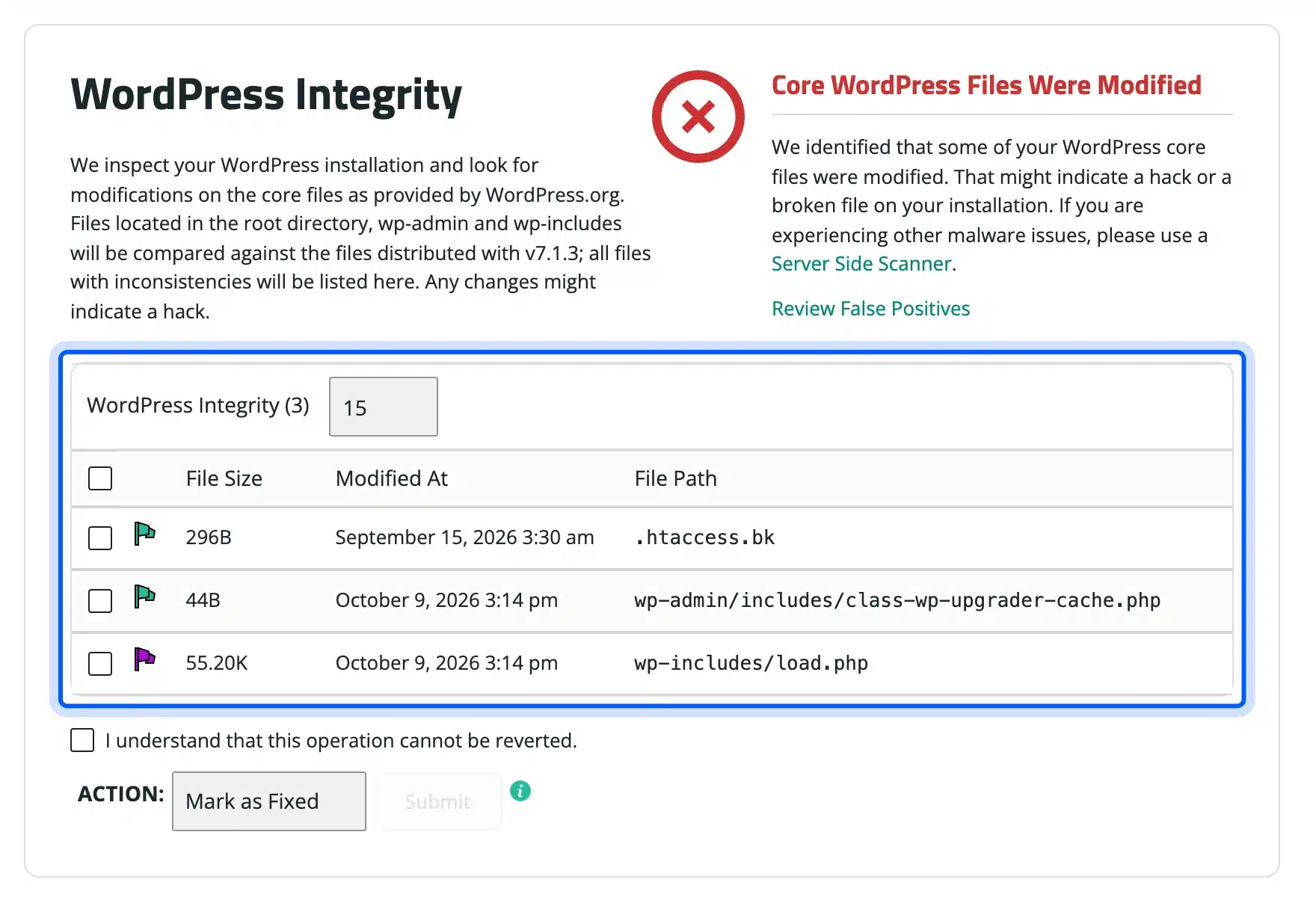This screenshot has height=900, width=1316.
Task: Check the box for .htaccess.bk row
Action: pyautogui.click(x=100, y=538)
